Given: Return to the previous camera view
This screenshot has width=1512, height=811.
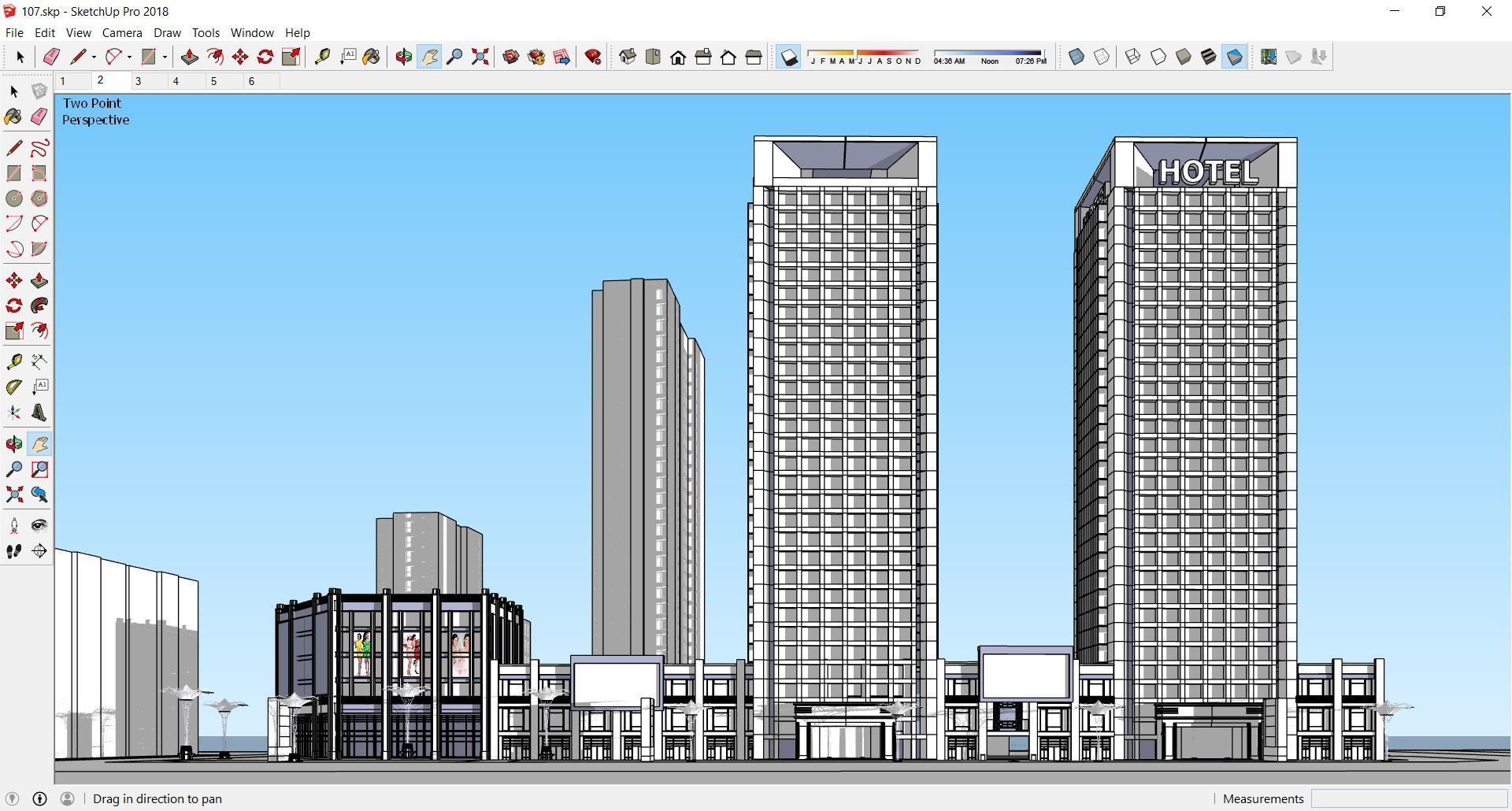Looking at the screenshot, I should [39, 494].
